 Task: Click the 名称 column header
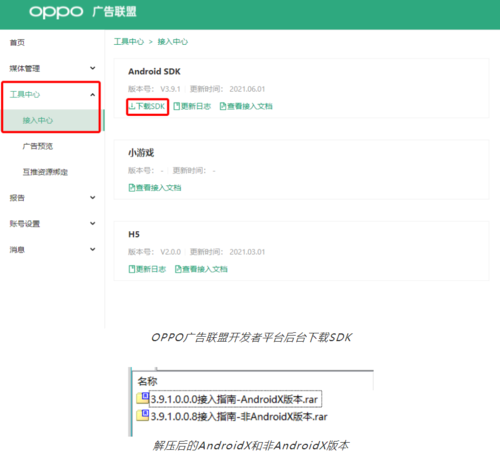tap(147, 381)
